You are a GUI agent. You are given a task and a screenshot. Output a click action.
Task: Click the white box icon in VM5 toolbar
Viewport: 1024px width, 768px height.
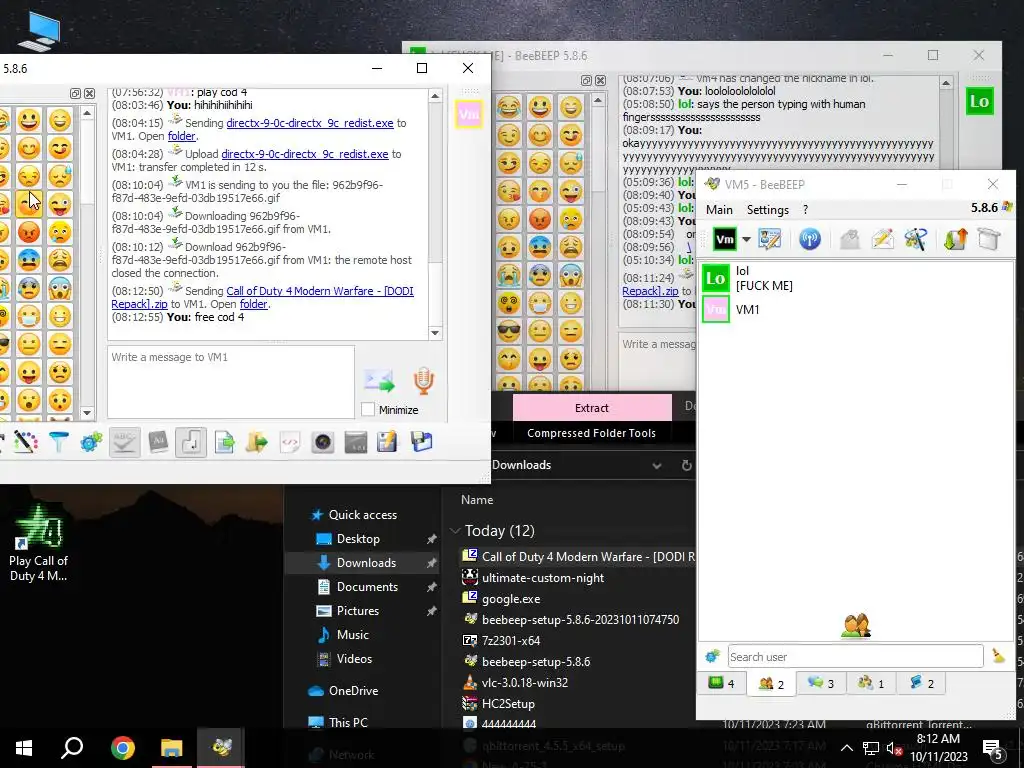click(989, 239)
